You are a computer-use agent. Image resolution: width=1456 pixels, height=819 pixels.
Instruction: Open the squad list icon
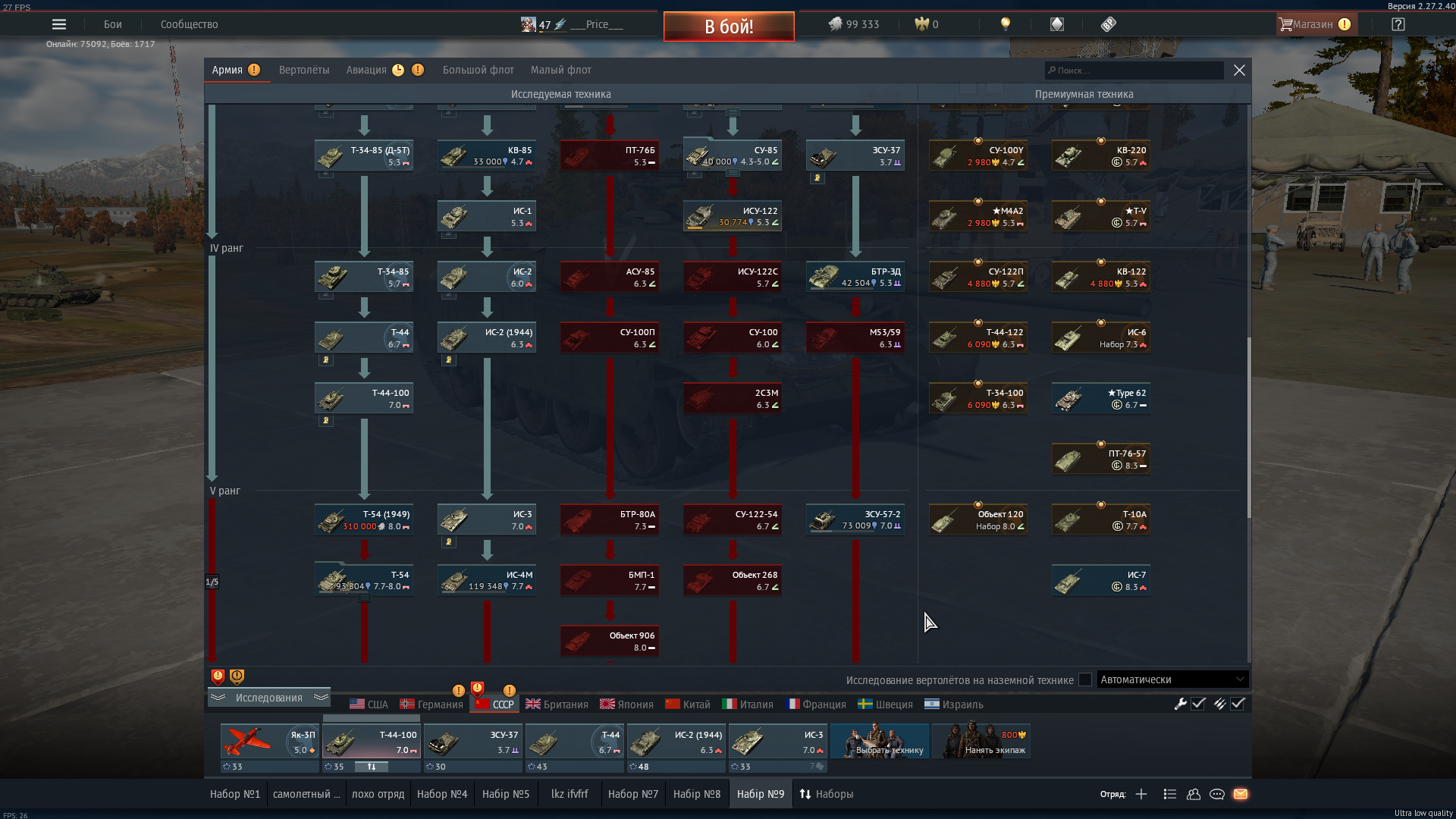(1169, 794)
